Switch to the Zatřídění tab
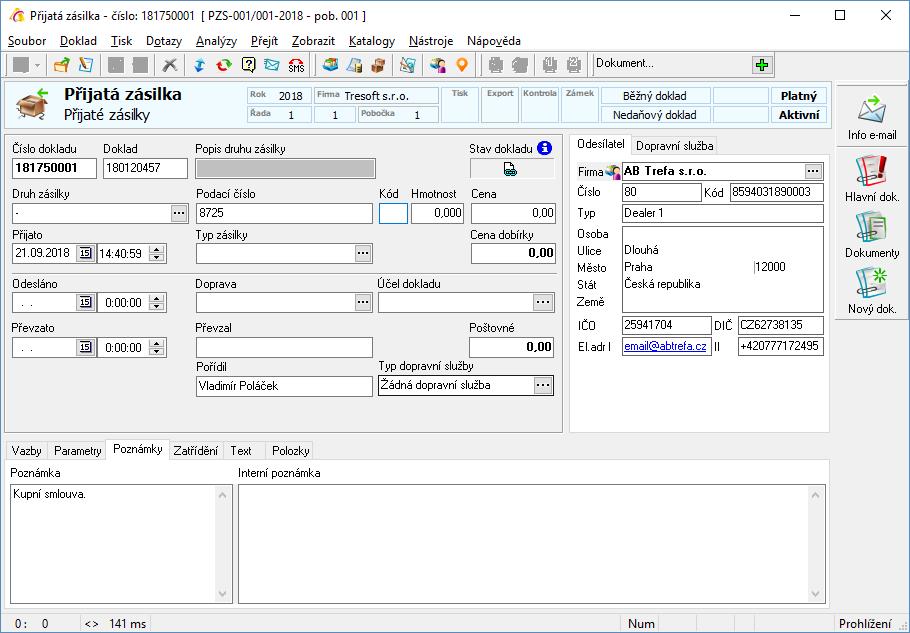The height and width of the screenshot is (633, 910). (196, 451)
